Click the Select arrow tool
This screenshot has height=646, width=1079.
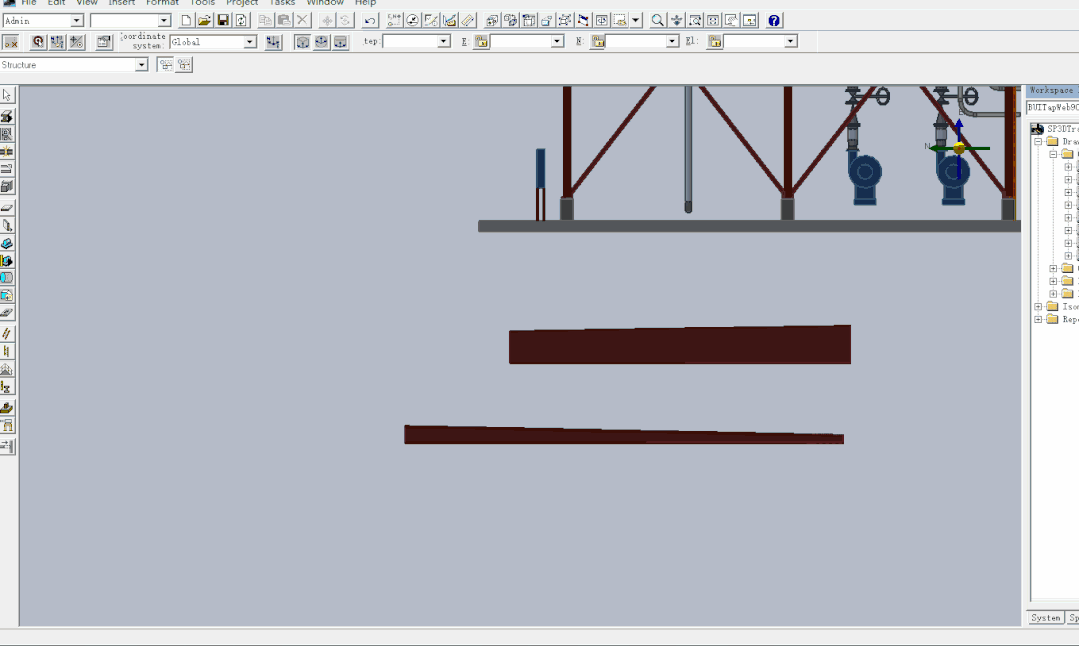(x=7, y=95)
